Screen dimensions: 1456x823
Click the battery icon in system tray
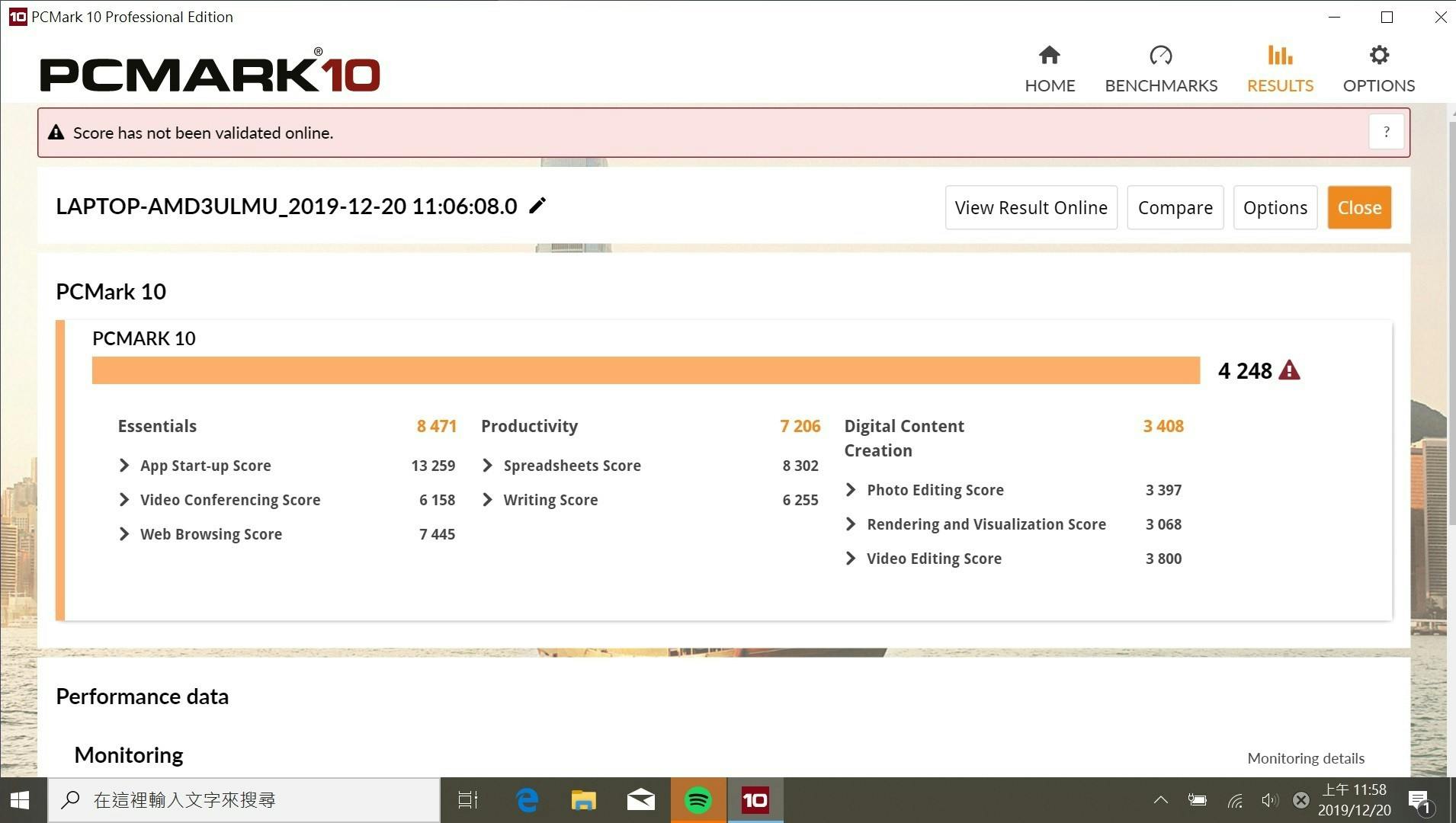[x=1198, y=800]
